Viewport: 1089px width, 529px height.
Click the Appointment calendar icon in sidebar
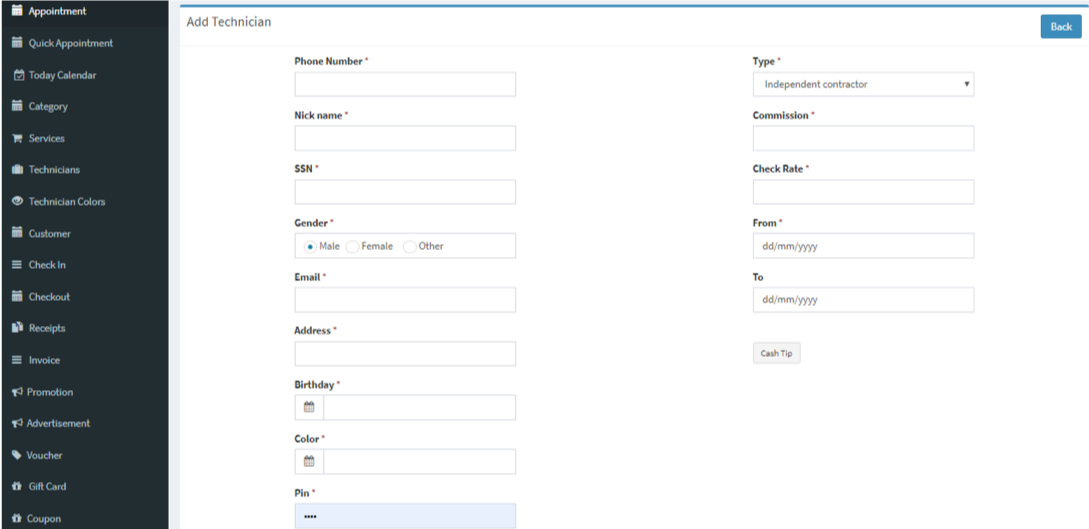(17, 10)
